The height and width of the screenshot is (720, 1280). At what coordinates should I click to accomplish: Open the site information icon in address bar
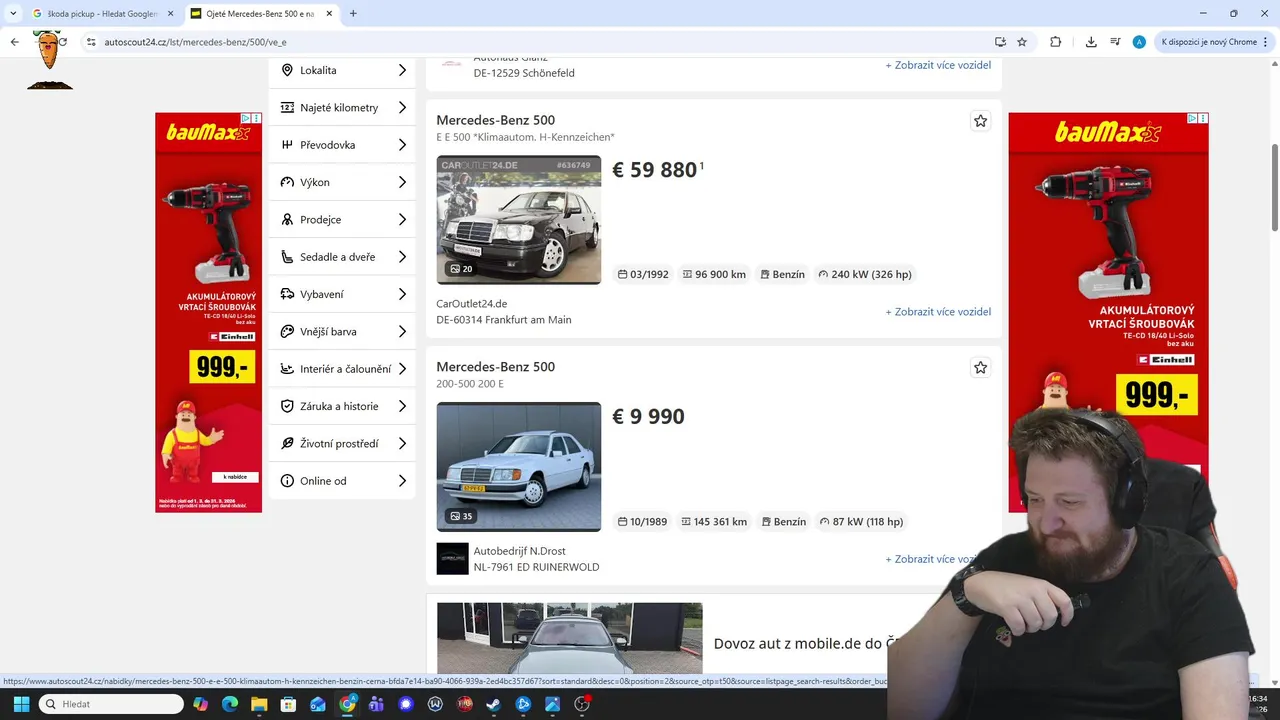click(91, 42)
